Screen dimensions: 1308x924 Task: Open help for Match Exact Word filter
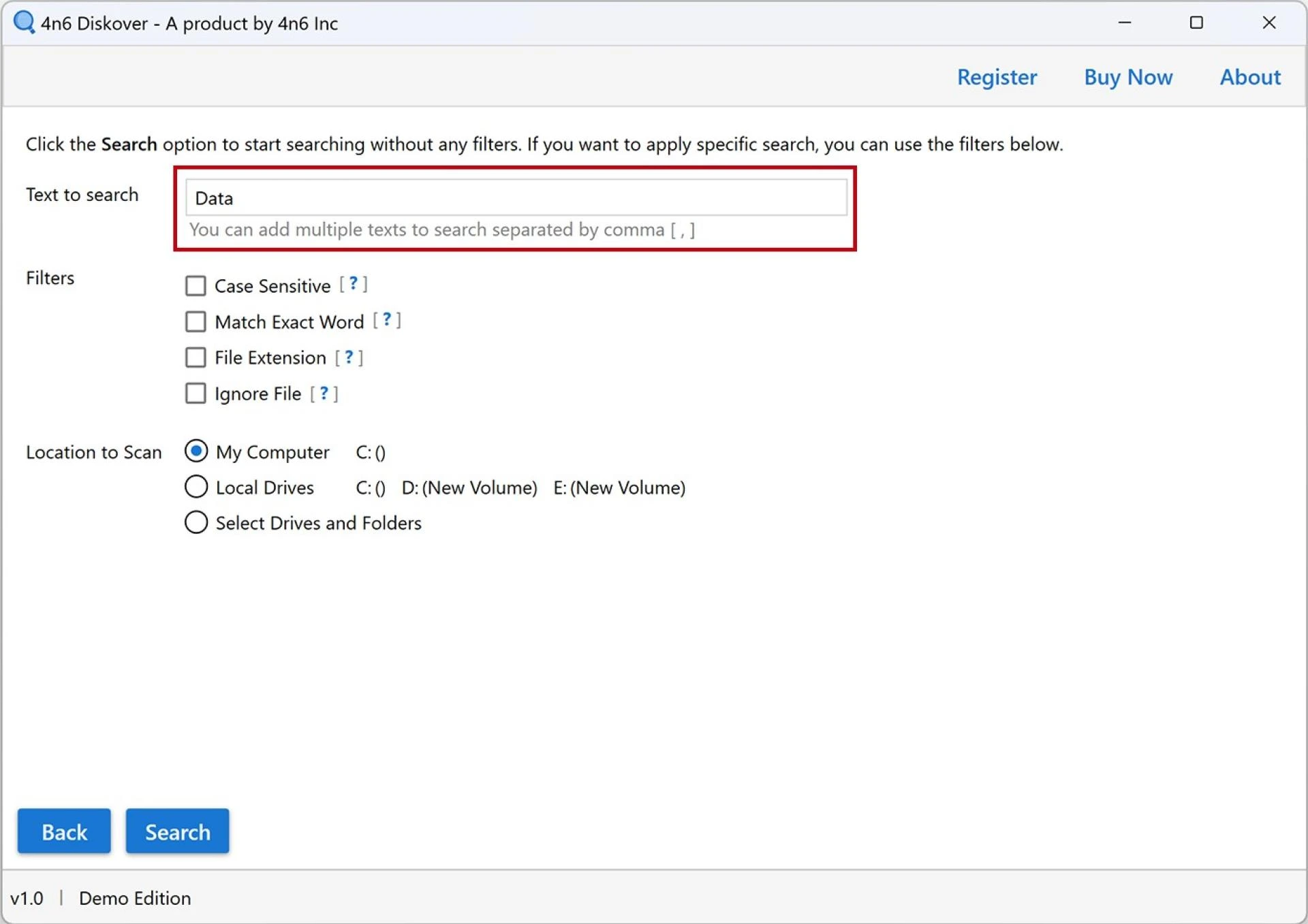pyautogui.click(x=386, y=320)
